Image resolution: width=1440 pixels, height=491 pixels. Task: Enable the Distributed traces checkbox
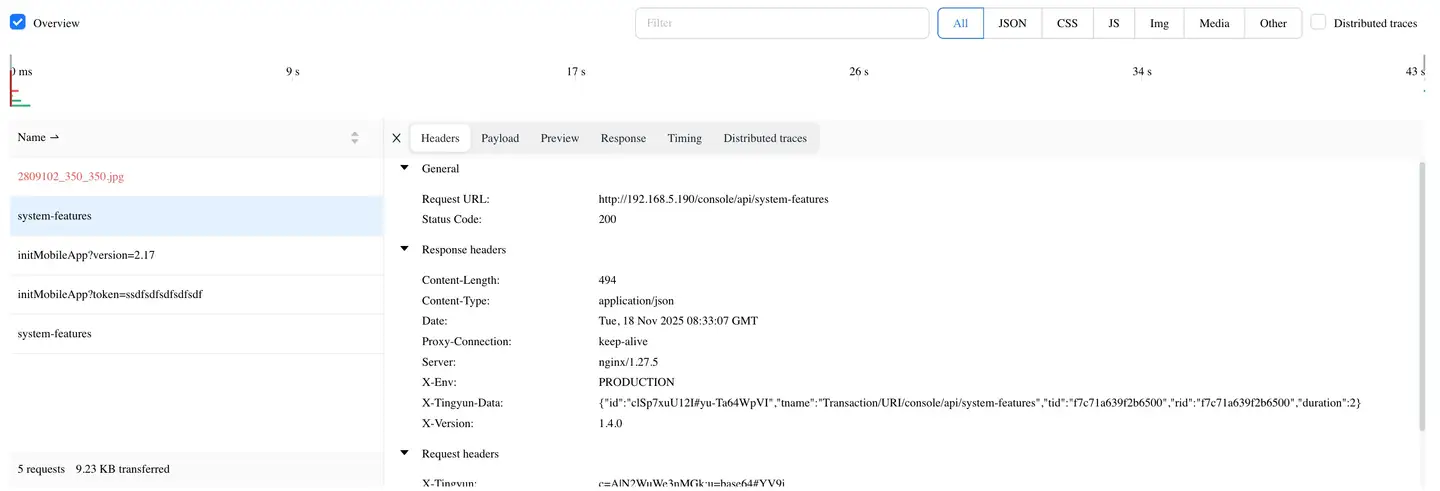1318,22
